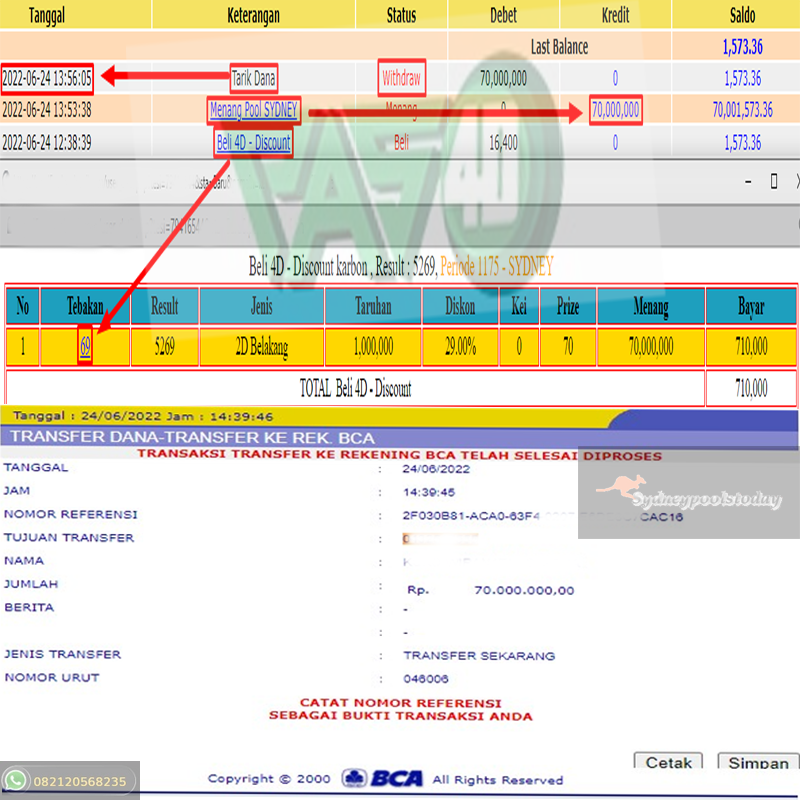Click the kredit amount 70,000,000
Viewport: 800px width, 800px height.
(615, 110)
